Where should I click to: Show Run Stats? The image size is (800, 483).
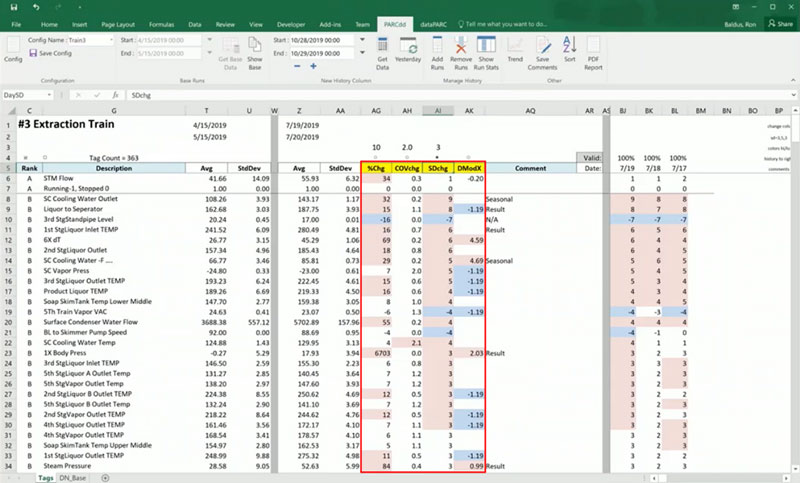pyautogui.click(x=486, y=54)
